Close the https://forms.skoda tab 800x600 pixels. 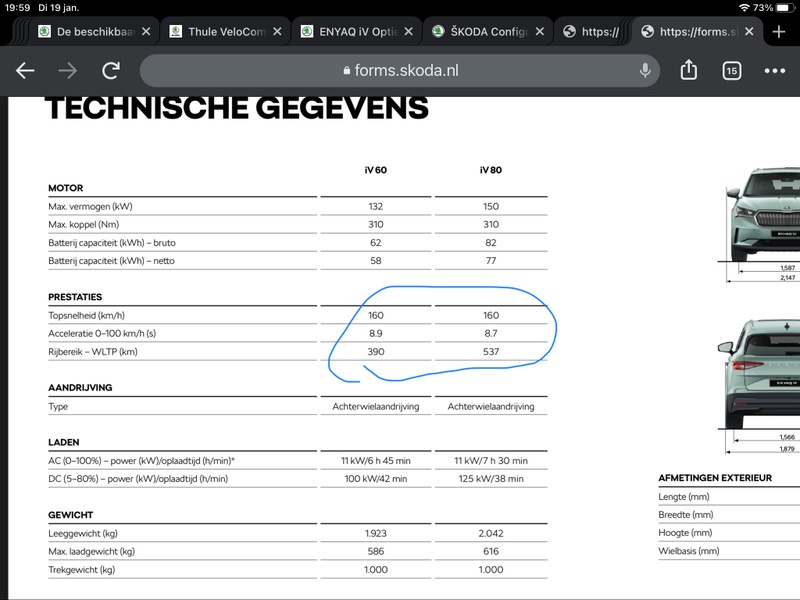[x=749, y=32]
